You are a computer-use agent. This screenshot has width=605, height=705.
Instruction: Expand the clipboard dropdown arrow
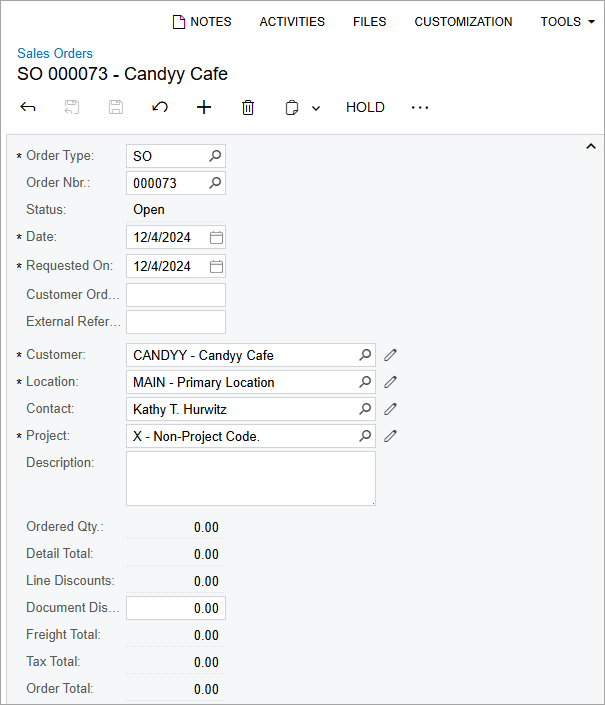click(x=316, y=108)
